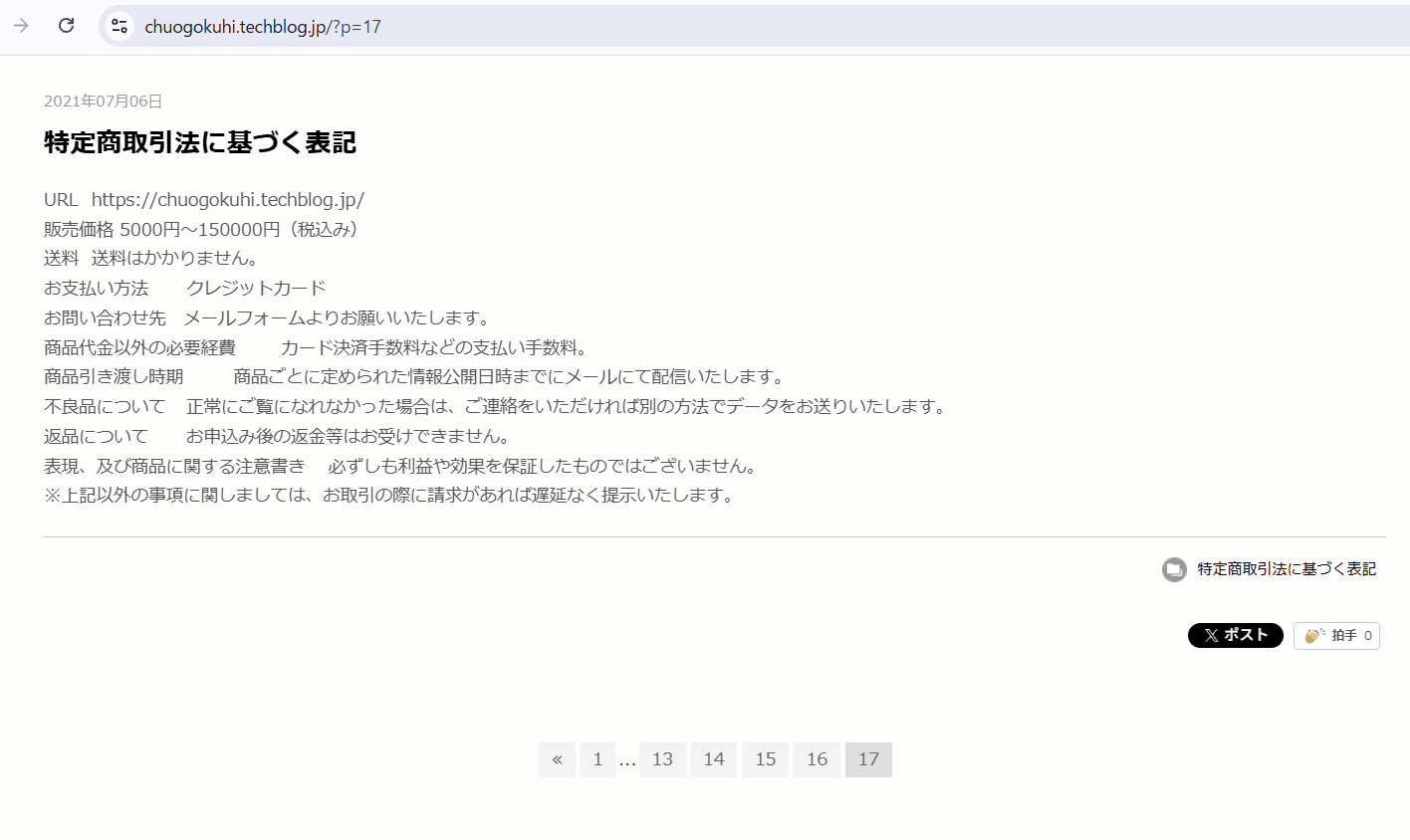The width and height of the screenshot is (1410, 840).
Task: Reload the current page
Action: [x=67, y=26]
